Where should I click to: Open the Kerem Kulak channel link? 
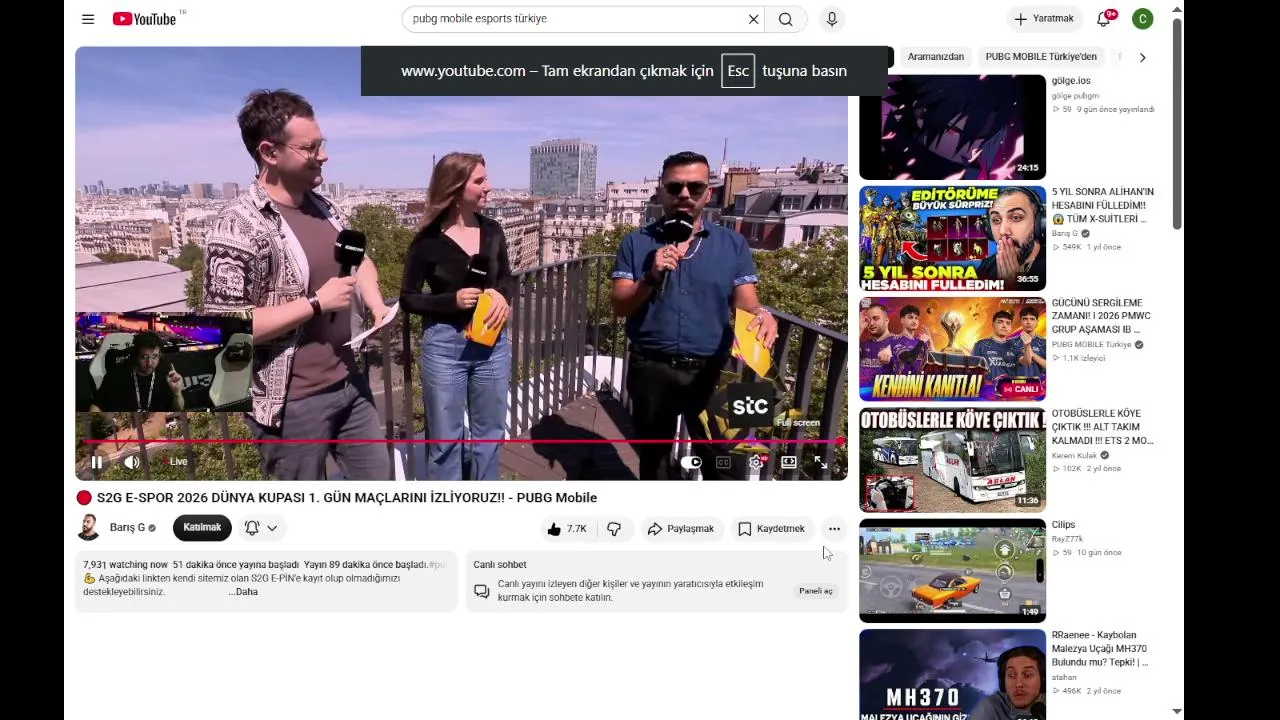point(1074,456)
